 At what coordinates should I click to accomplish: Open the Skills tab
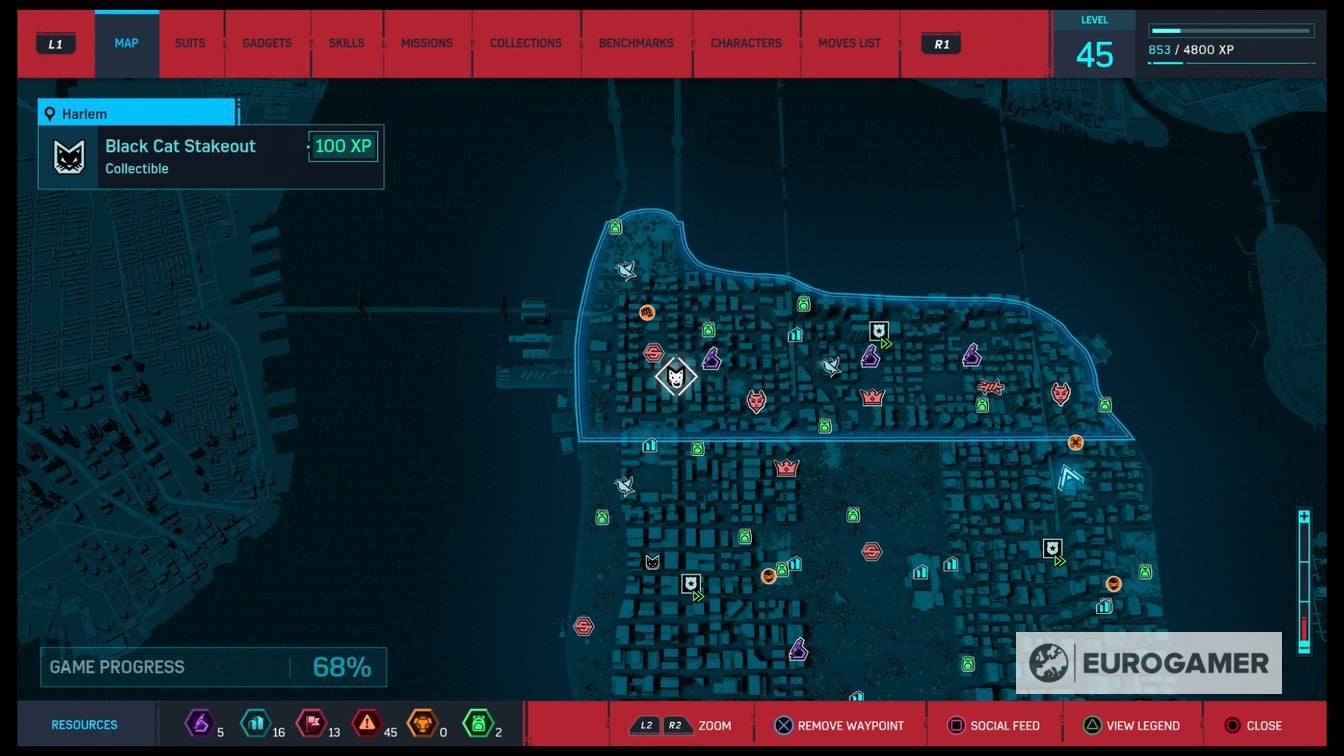point(346,44)
